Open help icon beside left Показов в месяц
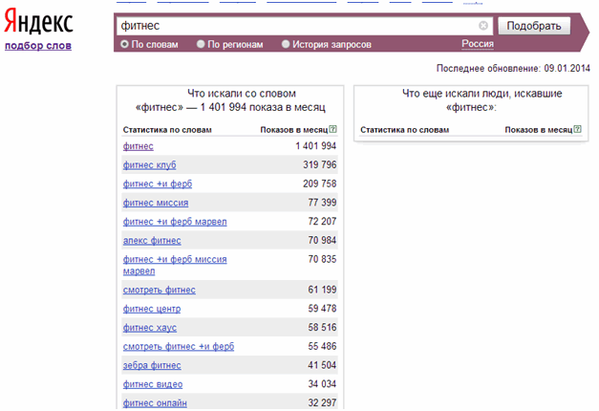This screenshot has height=411, width=599. click(x=333, y=129)
